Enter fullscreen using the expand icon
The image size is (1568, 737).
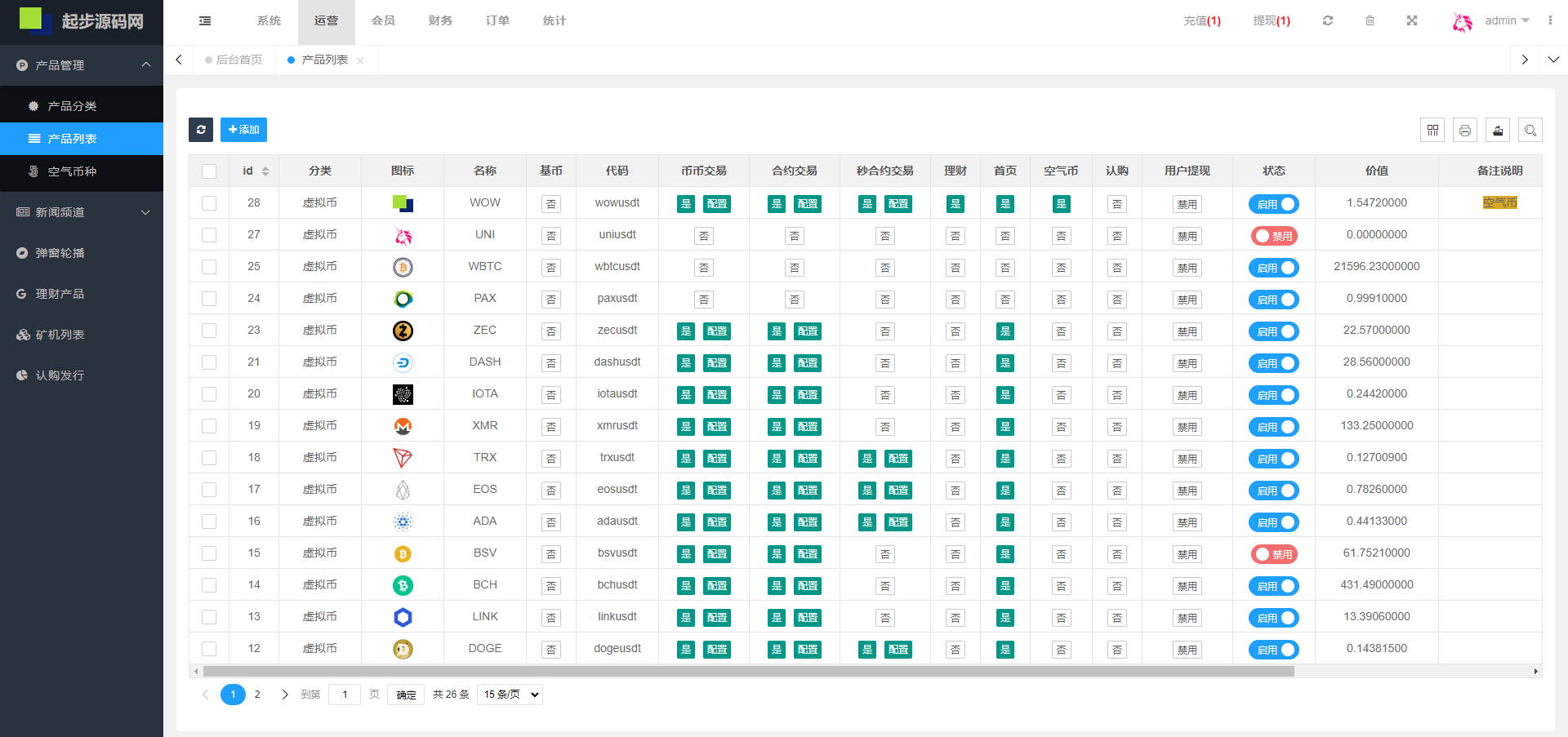point(1412,21)
